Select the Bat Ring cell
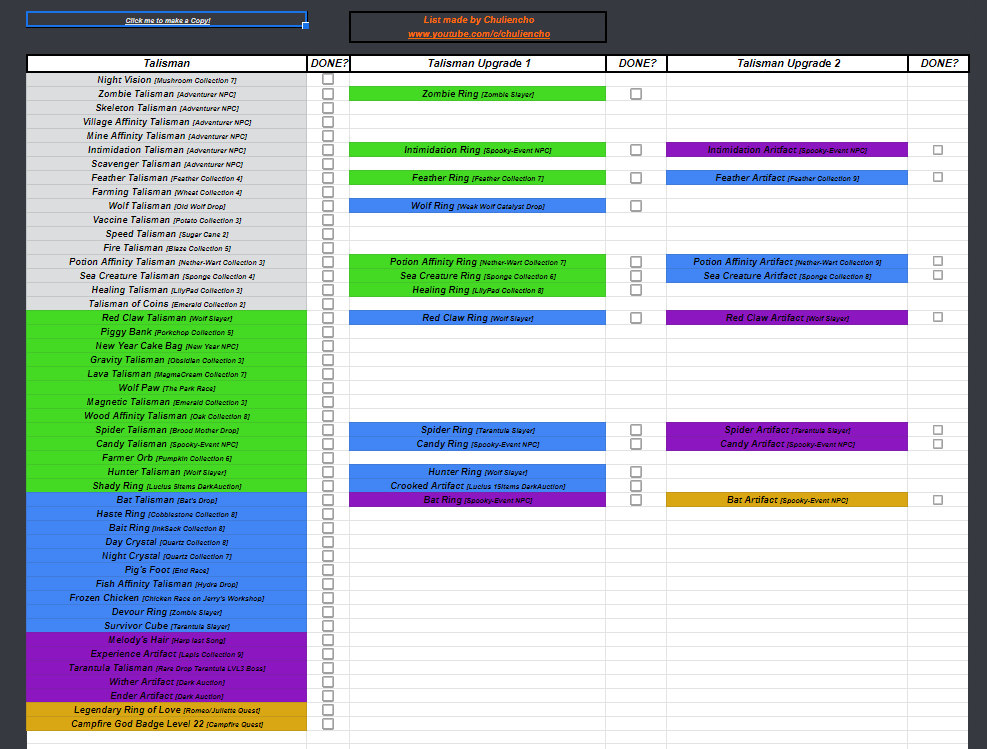Image resolution: width=987 pixels, height=749 pixels. (x=478, y=500)
